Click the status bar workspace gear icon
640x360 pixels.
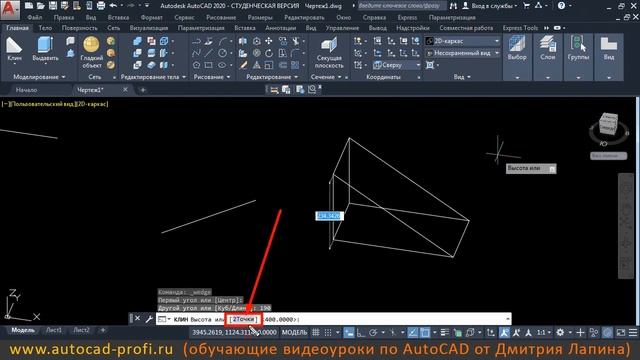click(x=560, y=333)
